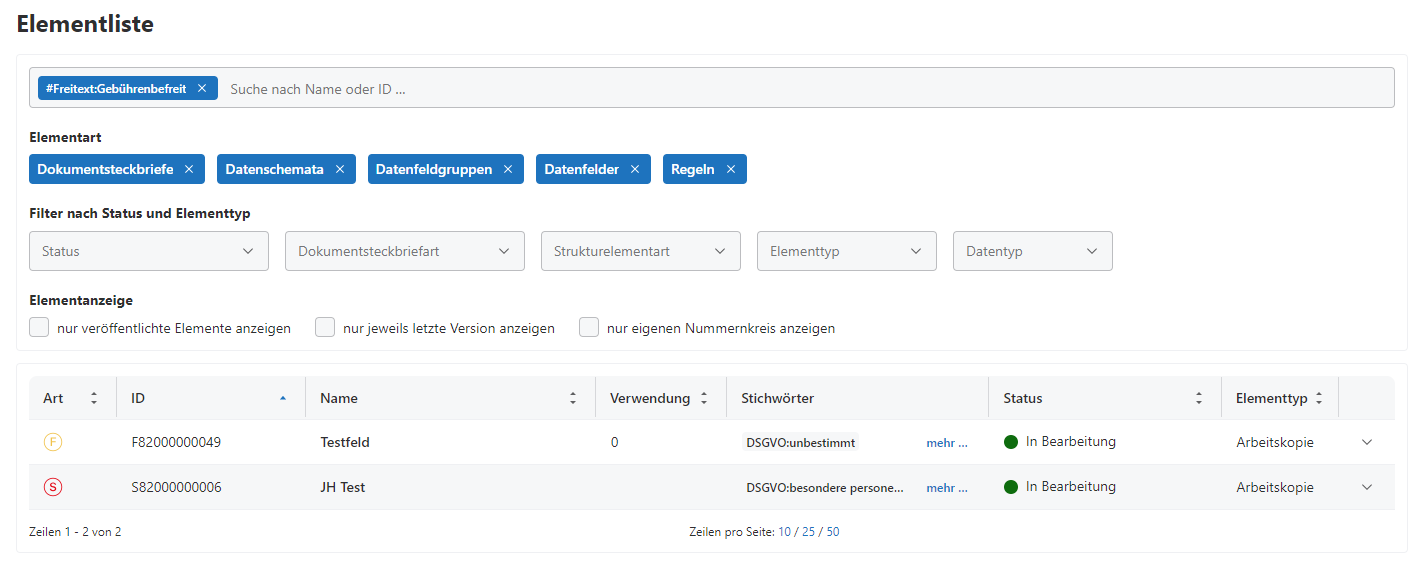Remove the Datenschemata filter chip

point(340,169)
